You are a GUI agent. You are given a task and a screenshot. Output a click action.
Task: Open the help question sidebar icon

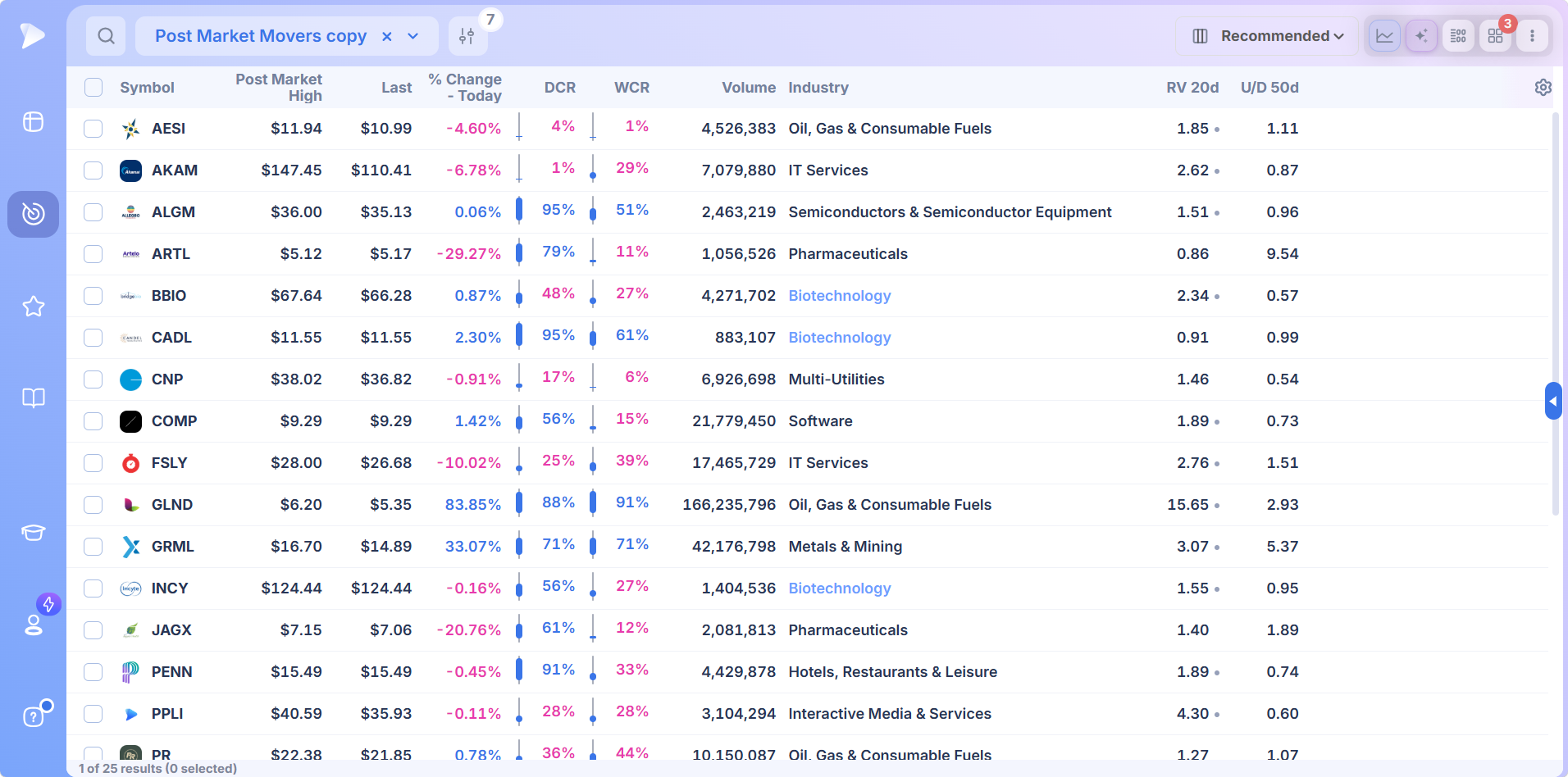point(33,717)
